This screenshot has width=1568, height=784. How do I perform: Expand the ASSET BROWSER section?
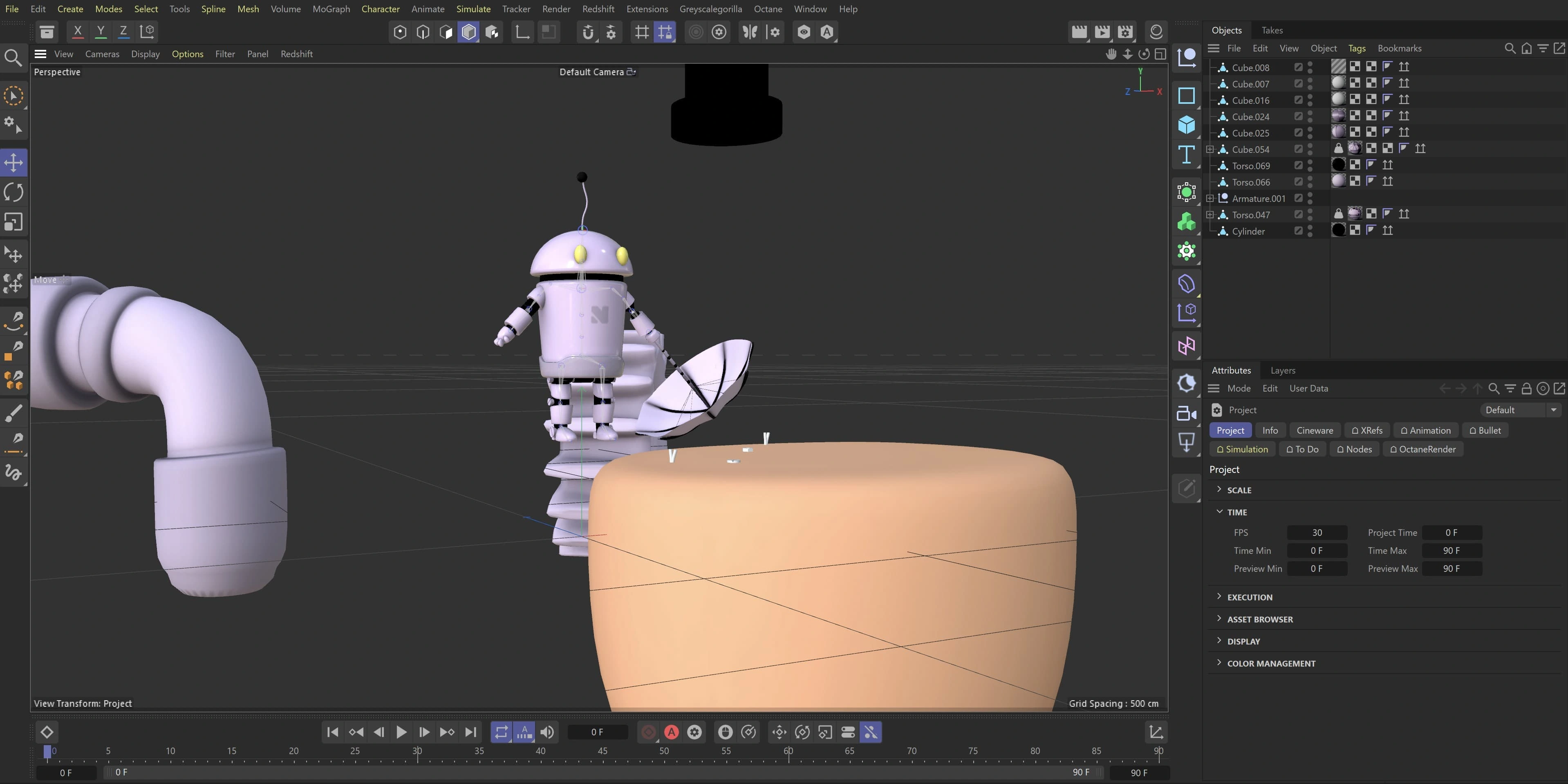point(1219,618)
